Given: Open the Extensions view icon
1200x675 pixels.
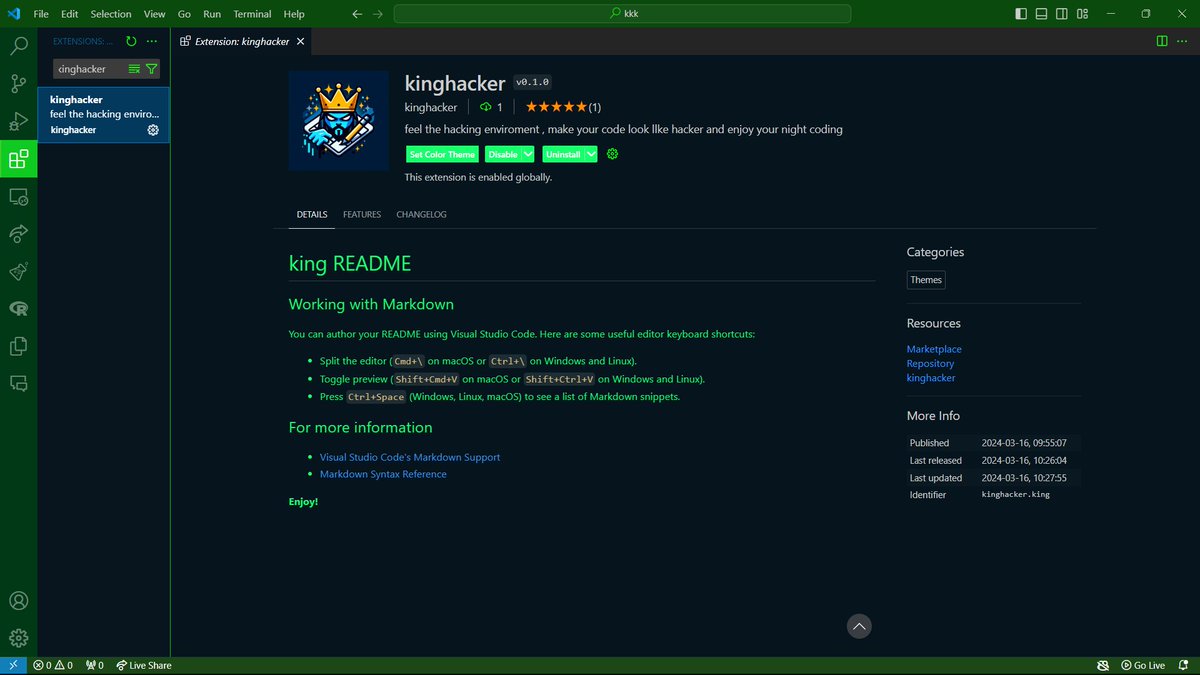Looking at the screenshot, I should point(18,158).
